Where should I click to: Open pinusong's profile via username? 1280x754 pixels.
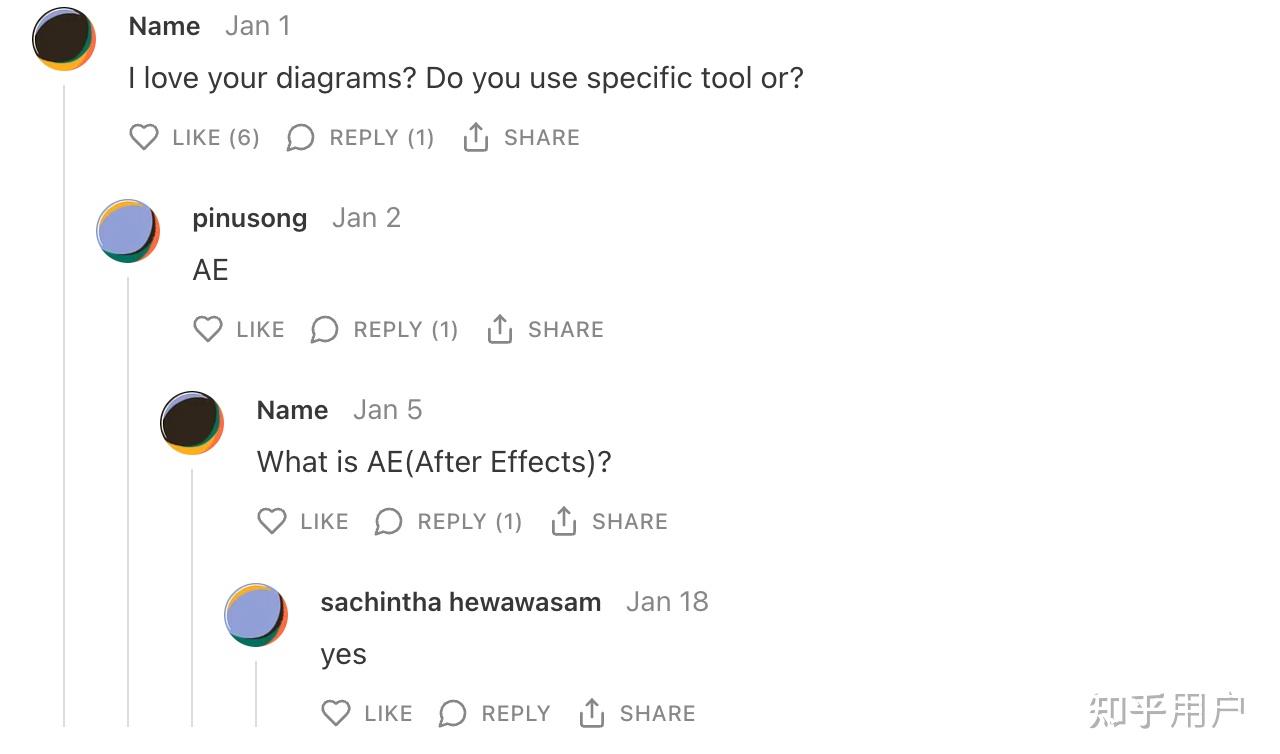coord(249,218)
